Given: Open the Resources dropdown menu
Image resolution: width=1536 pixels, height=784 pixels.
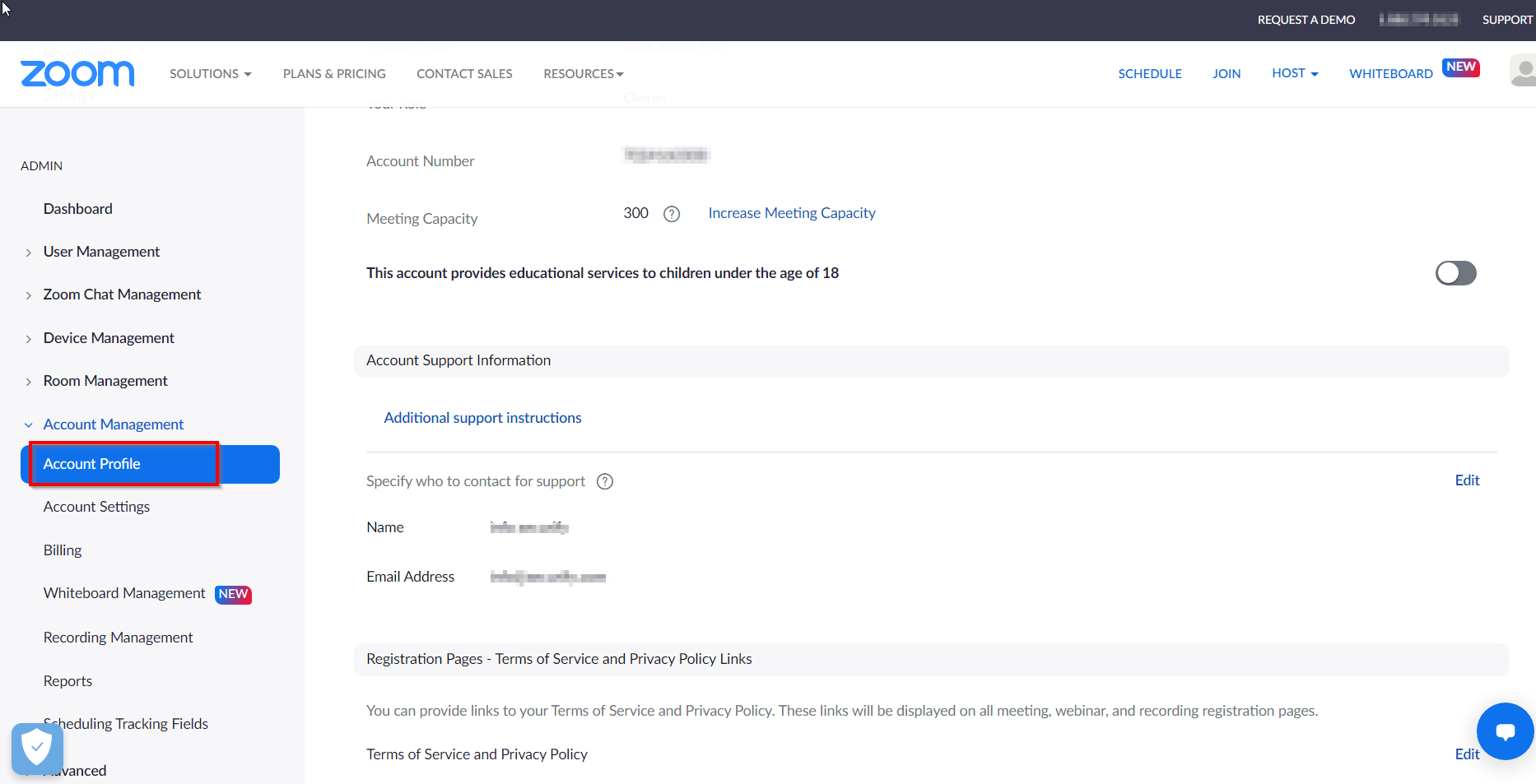Looking at the screenshot, I should pyautogui.click(x=583, y=73).
